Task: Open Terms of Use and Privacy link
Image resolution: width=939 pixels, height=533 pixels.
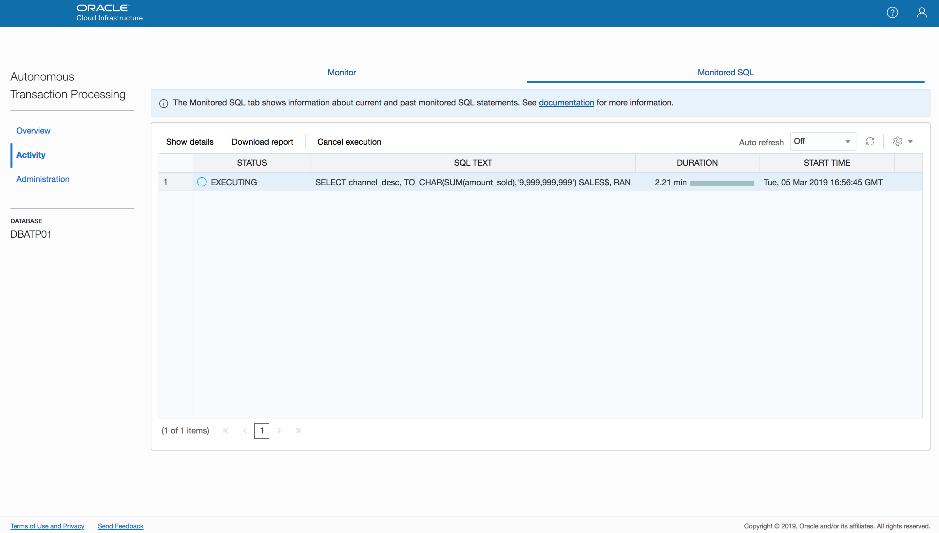Action: coord(47,526)
